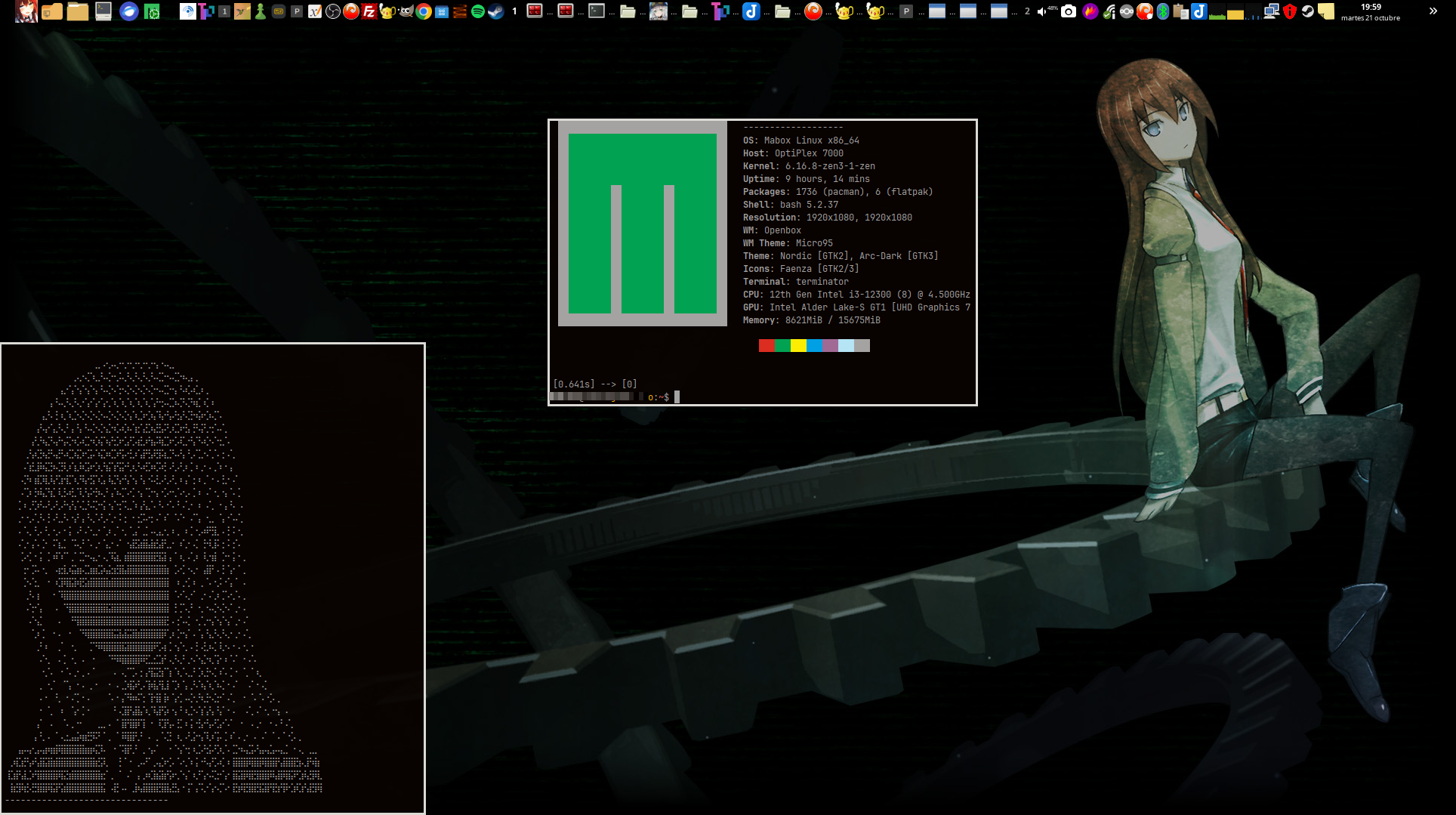The image size is (1456, 815).
Task: Open the screenshot camera tool
Action: 1069,11
